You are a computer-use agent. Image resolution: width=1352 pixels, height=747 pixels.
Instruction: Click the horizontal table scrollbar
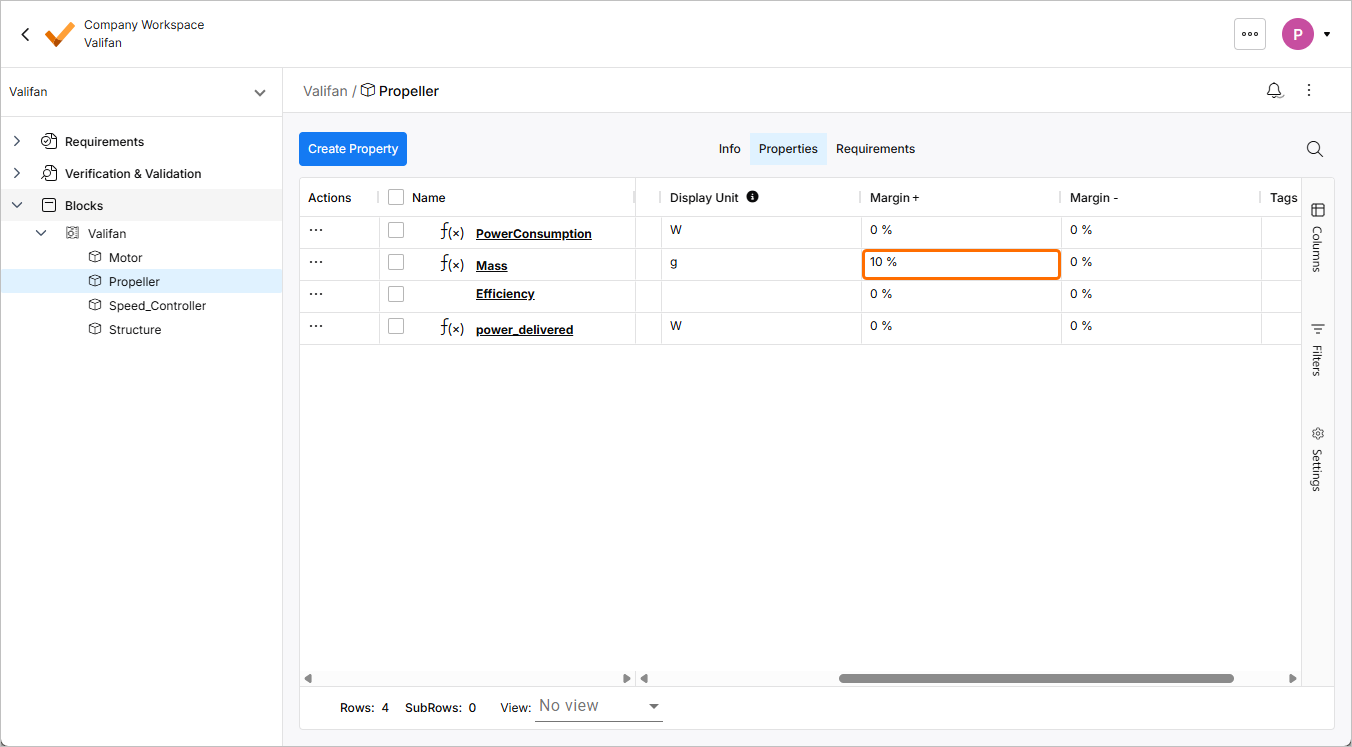click(x=1035, y=678)
